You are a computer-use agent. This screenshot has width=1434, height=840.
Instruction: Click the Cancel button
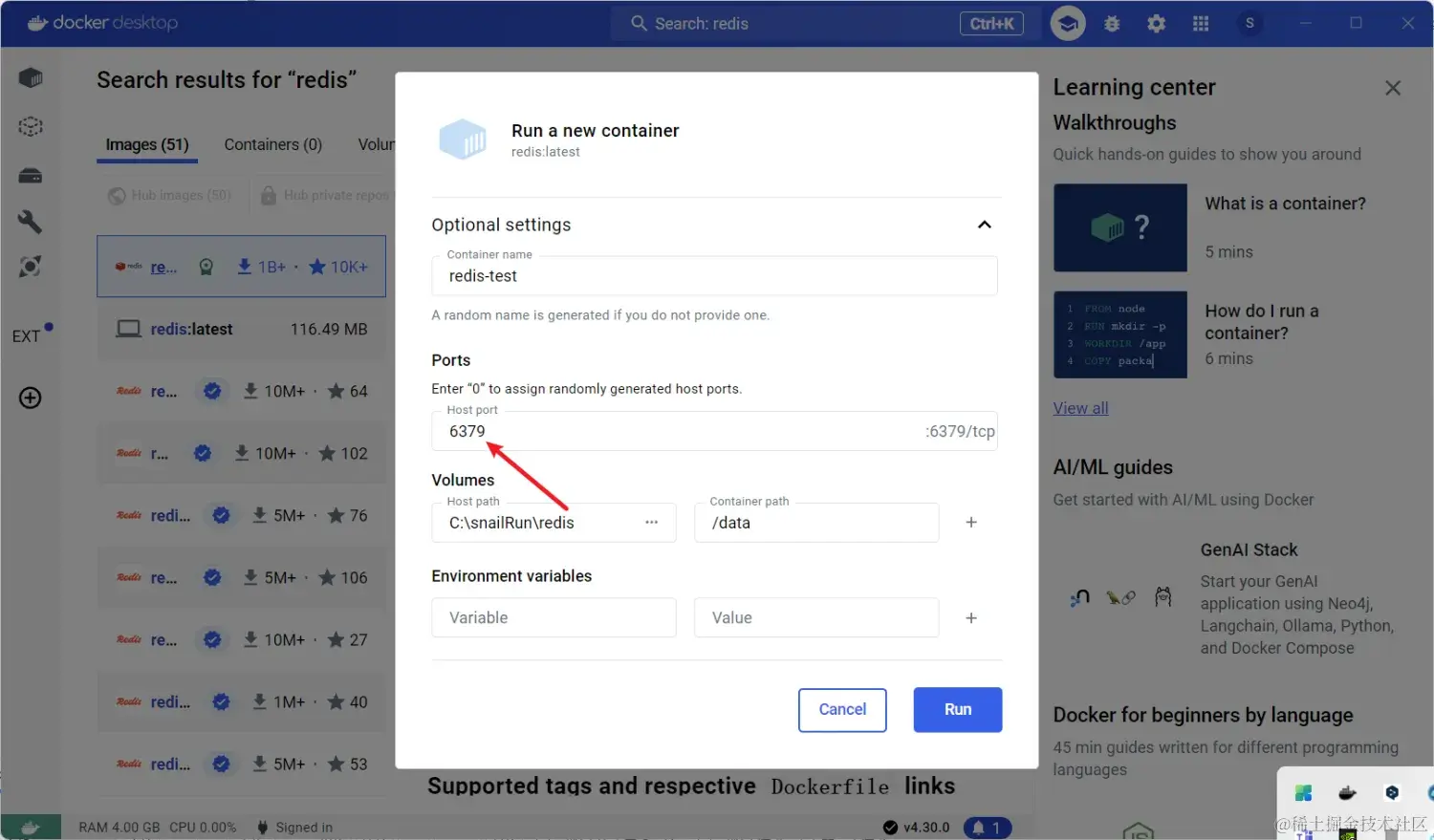[842, 709]
